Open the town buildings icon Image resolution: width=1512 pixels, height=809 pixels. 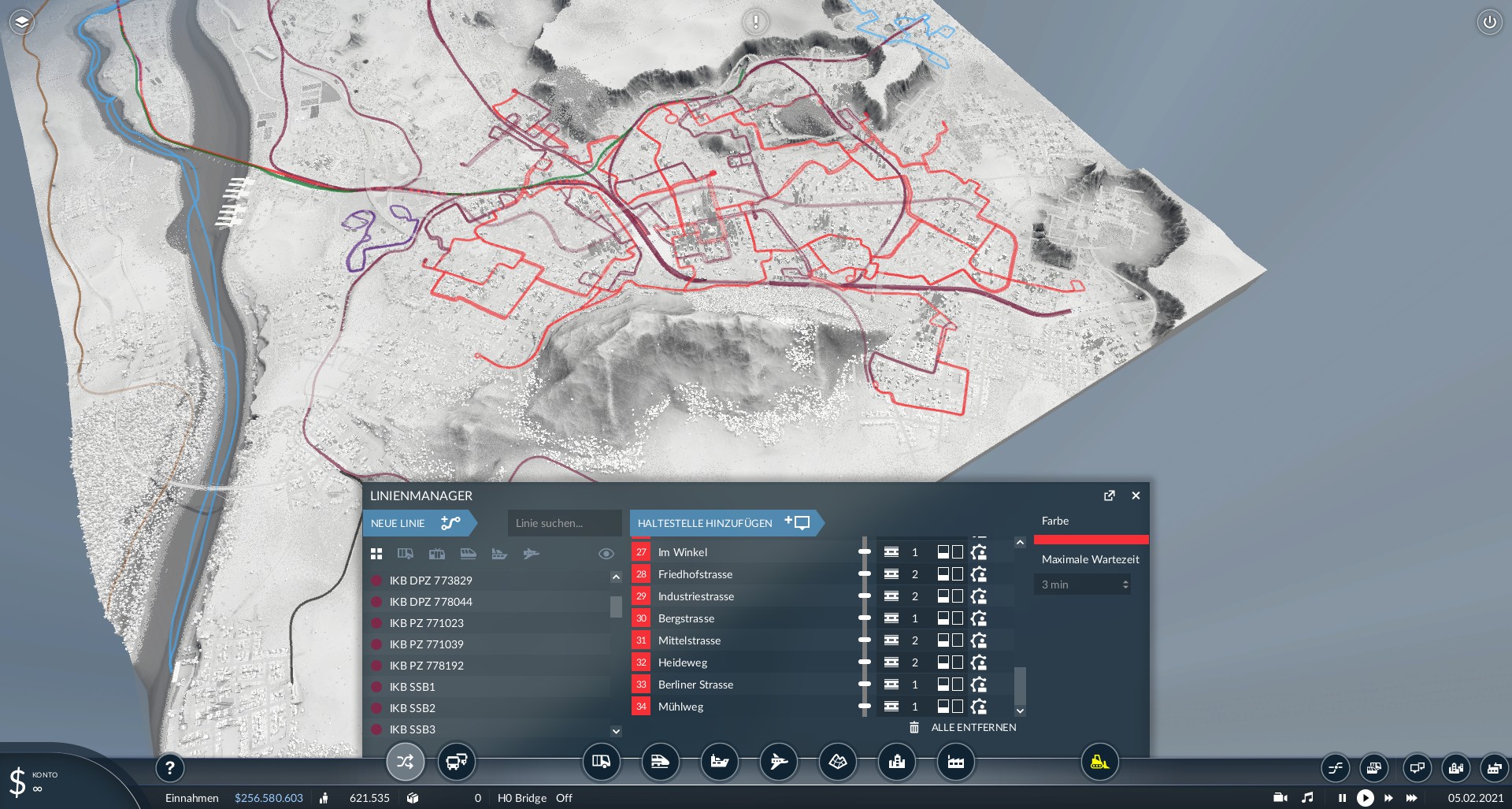point(897,762)
